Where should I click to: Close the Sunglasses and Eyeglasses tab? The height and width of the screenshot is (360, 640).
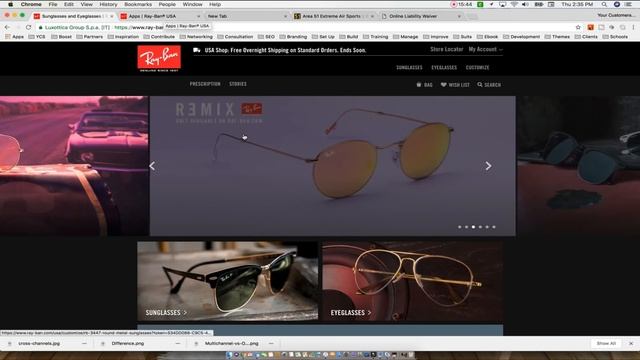coord(112,16)
